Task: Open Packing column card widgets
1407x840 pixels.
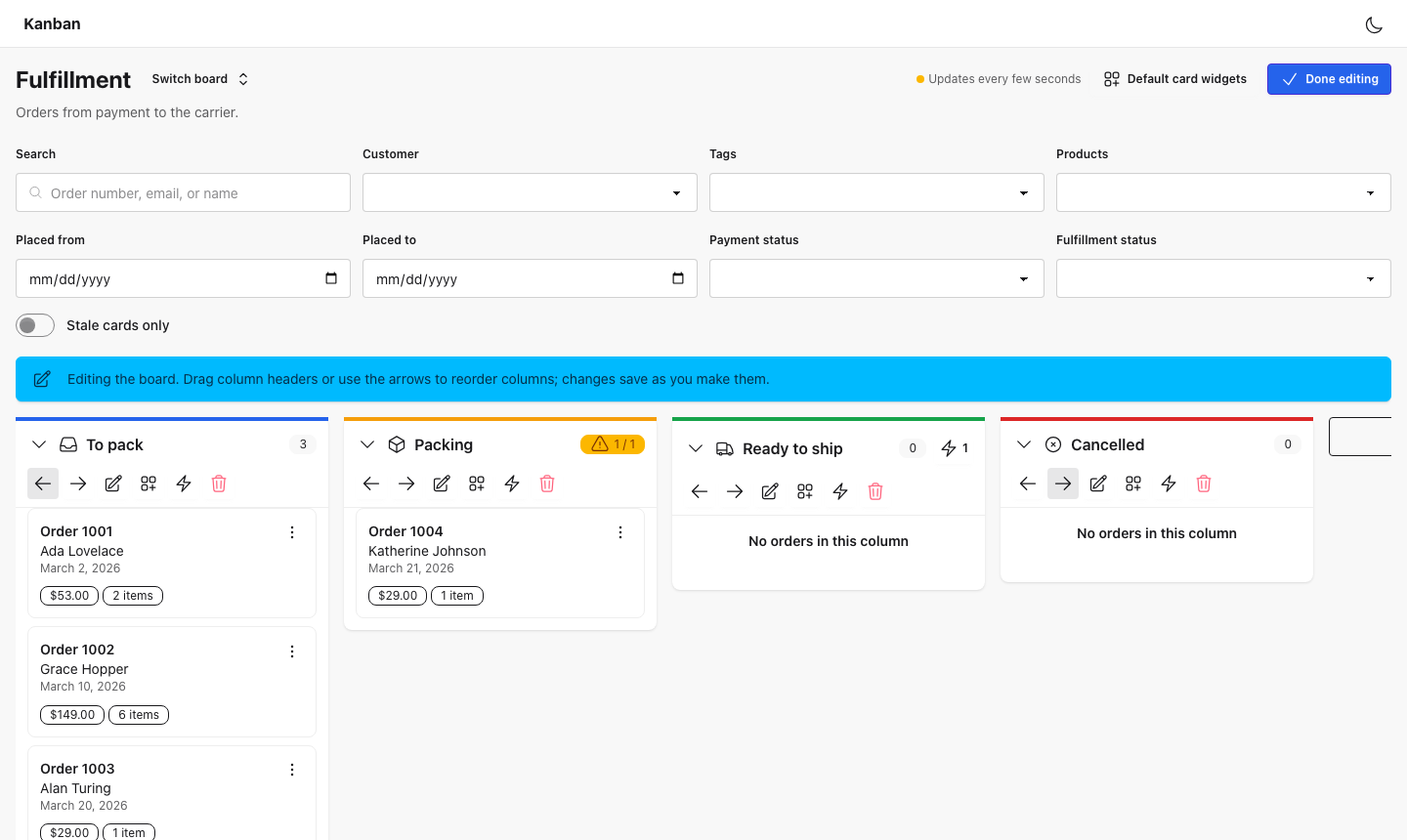Action: click(477, 483)
